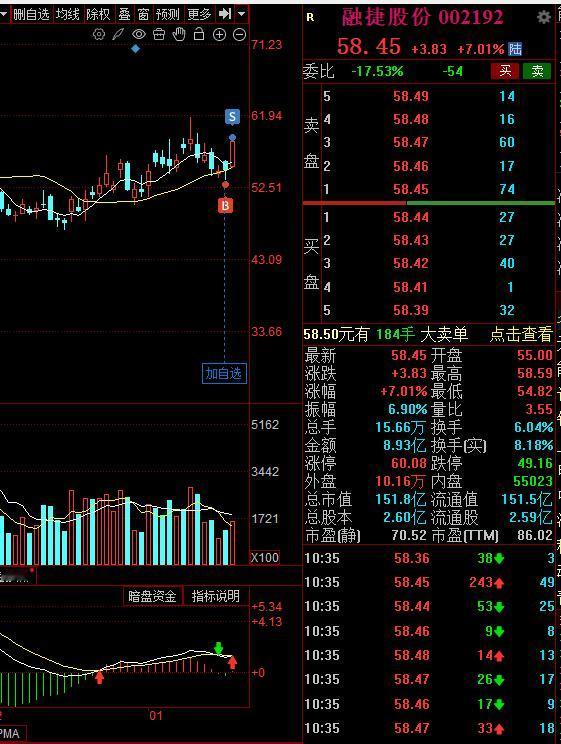The image size is (561, 744).
Task: Click the red B buy signal marker
Action: [225, 205]
